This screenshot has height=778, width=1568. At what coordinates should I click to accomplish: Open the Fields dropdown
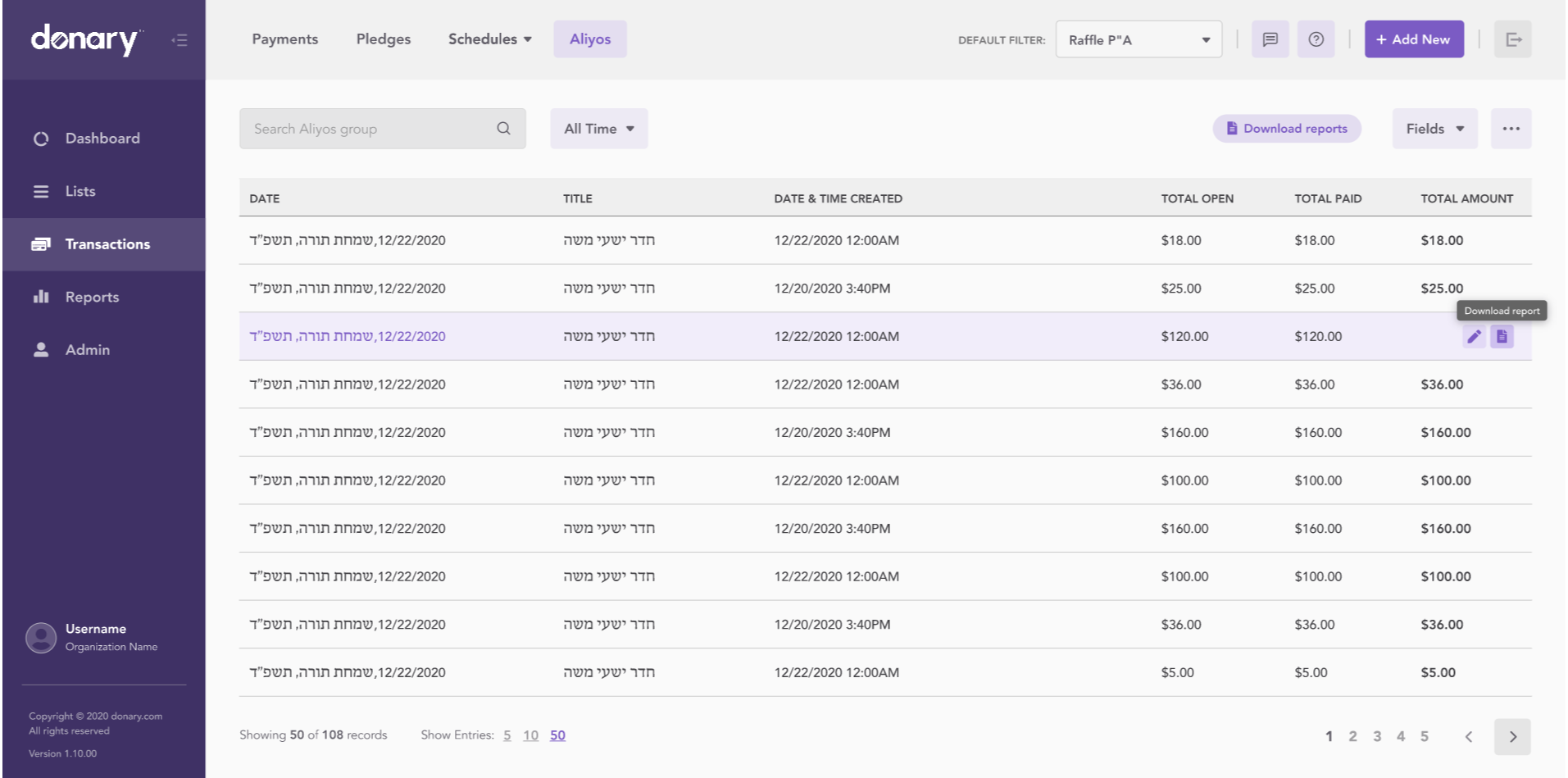pos(1434,129)
